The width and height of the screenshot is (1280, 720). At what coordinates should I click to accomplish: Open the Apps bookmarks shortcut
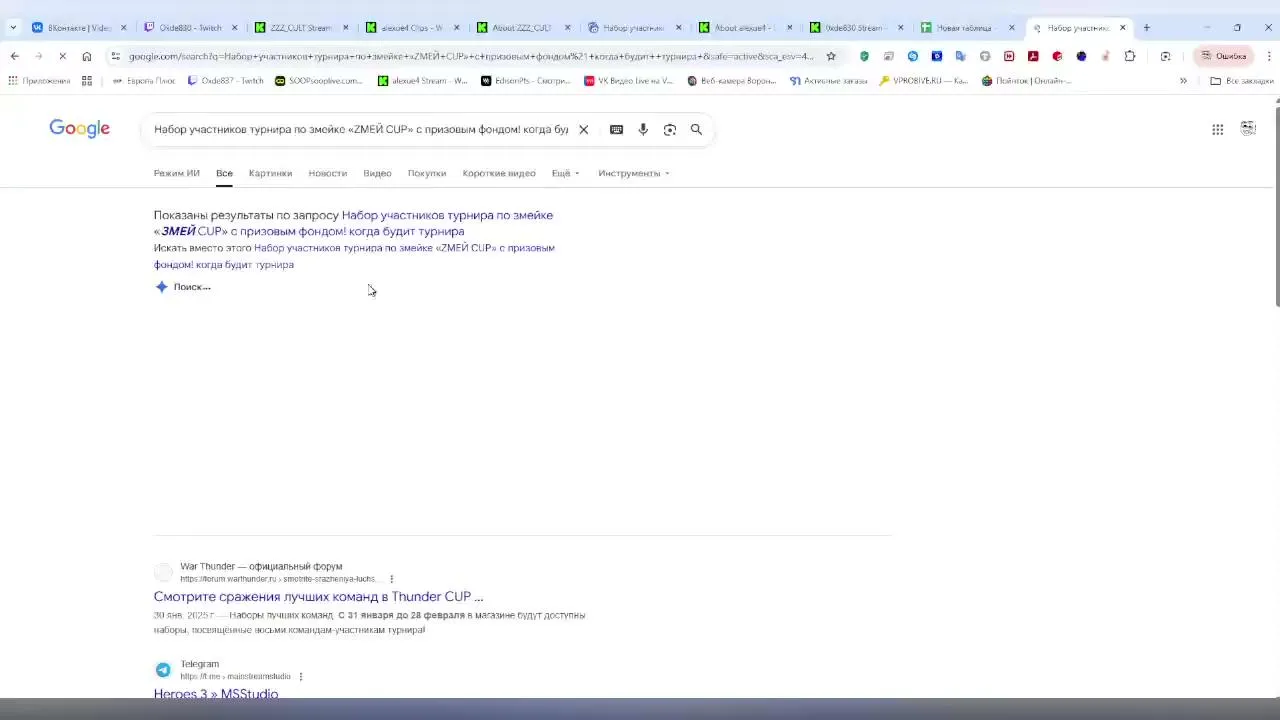pyautogui.click(x=39, y=81)
